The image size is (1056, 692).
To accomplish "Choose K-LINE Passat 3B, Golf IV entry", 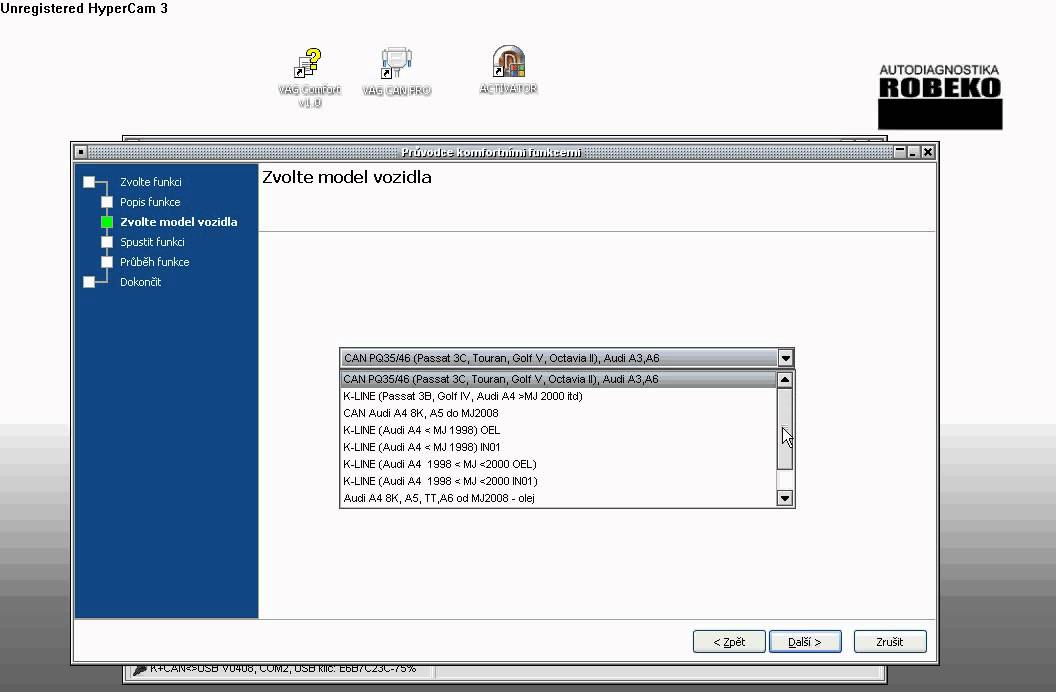I will coord(558,396).
